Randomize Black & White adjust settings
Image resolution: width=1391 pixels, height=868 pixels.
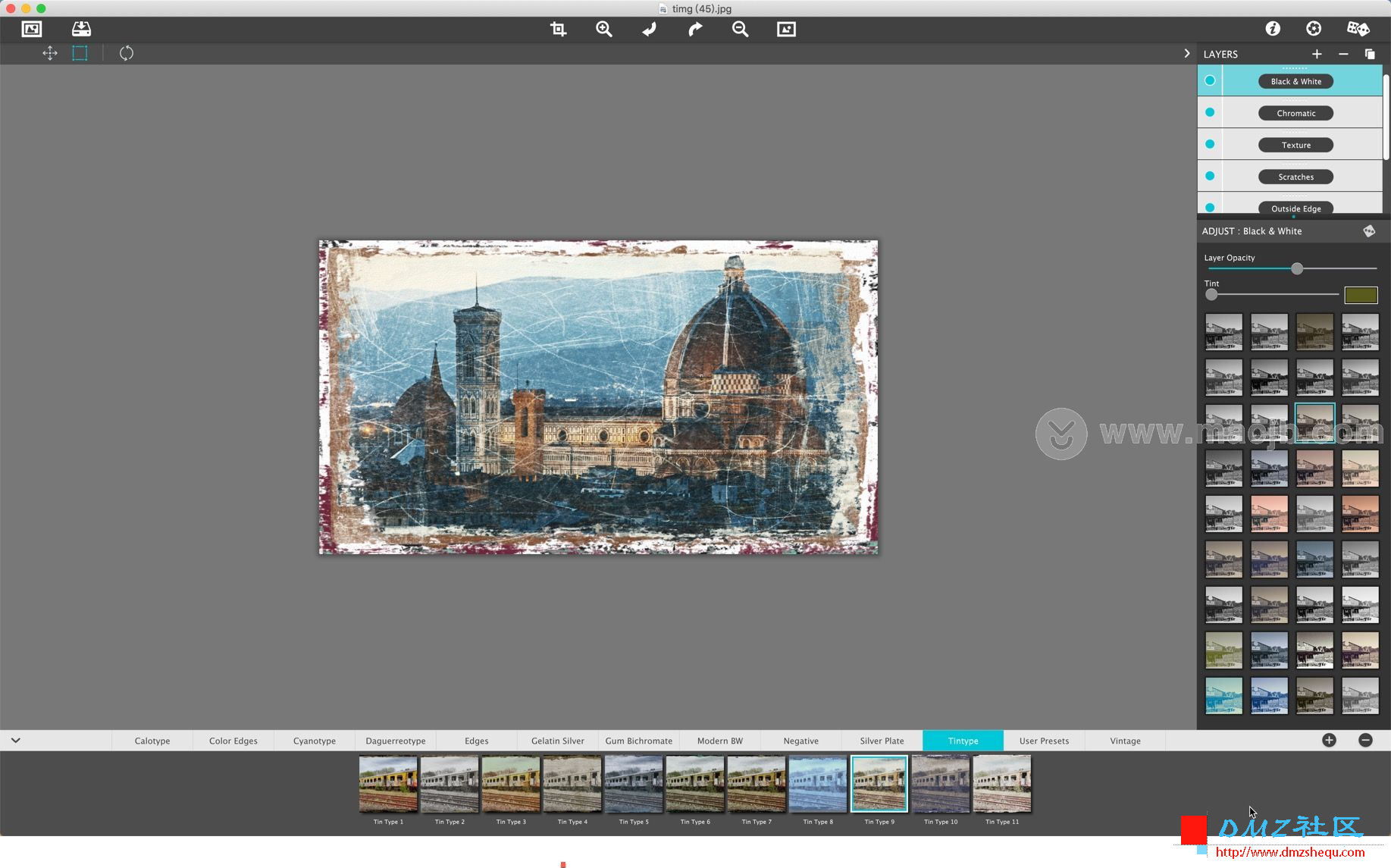pos(1369,231)
